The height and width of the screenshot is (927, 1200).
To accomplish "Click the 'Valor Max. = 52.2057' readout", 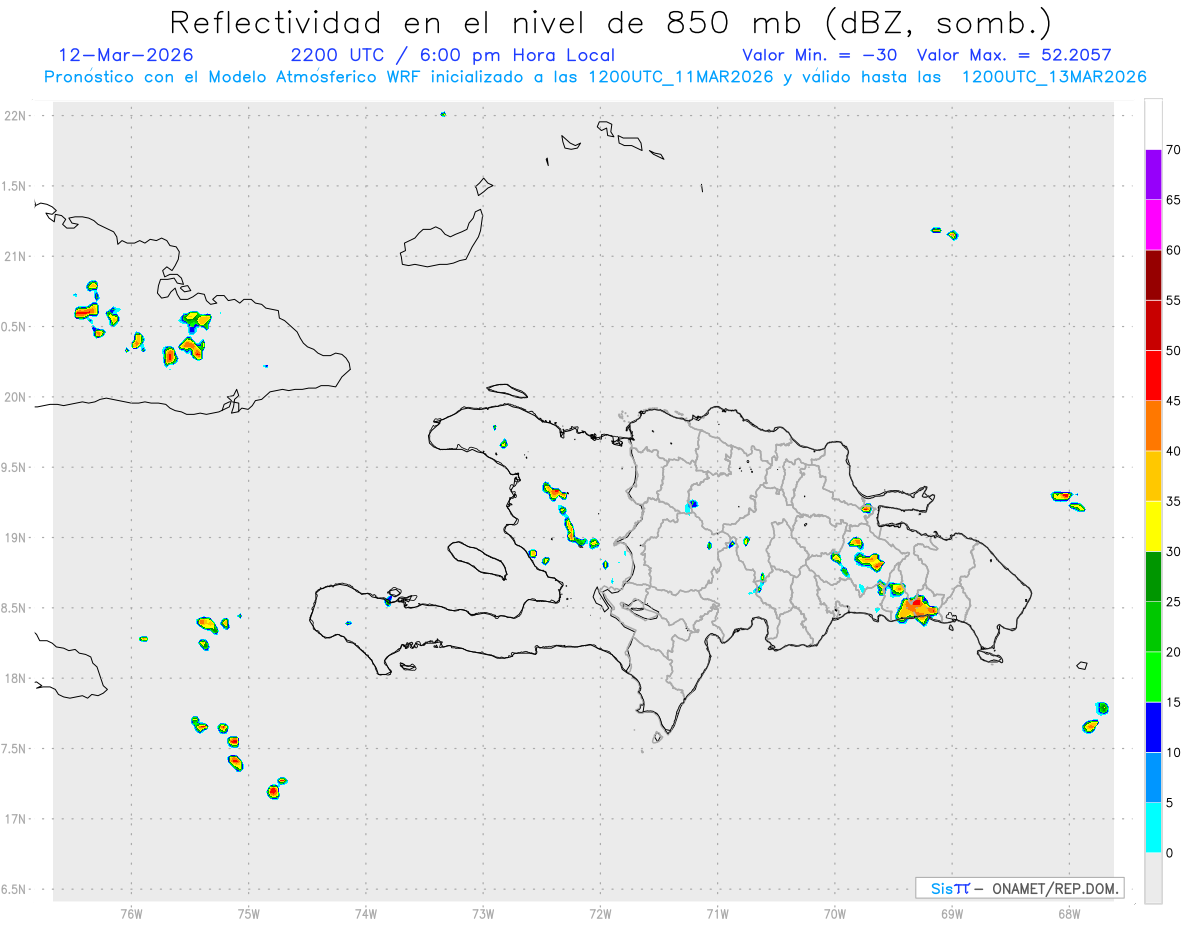I will tap(1013, 55).
